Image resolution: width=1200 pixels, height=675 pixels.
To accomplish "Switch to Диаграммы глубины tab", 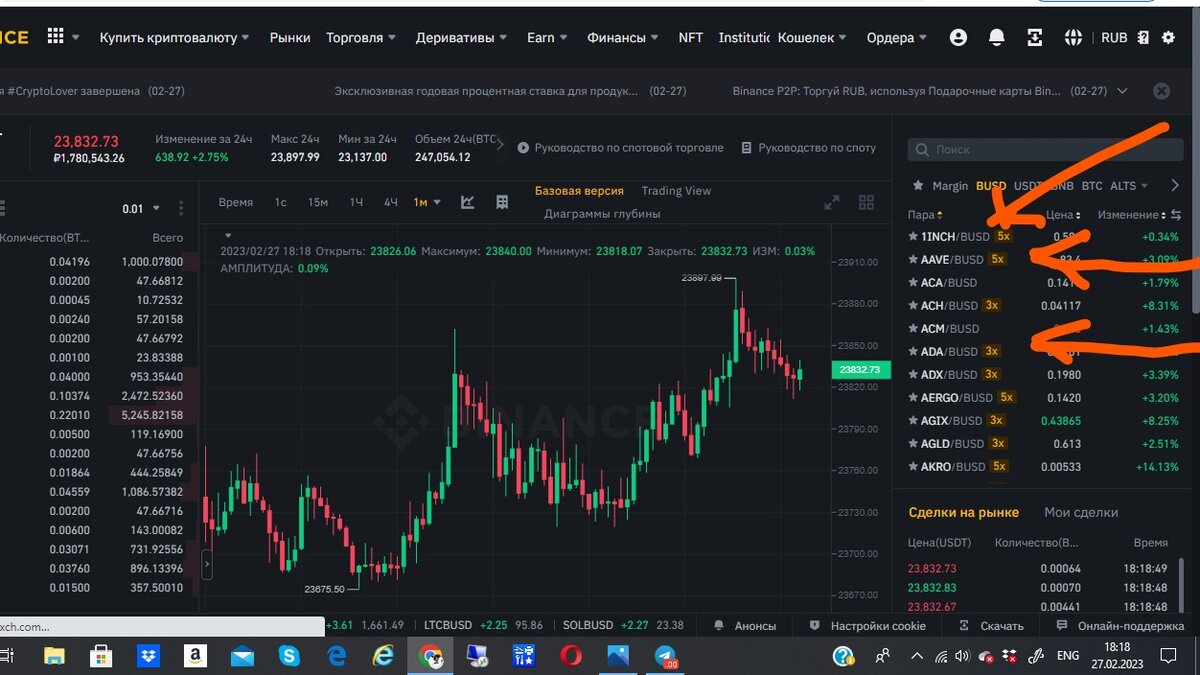I will [602, 214].
